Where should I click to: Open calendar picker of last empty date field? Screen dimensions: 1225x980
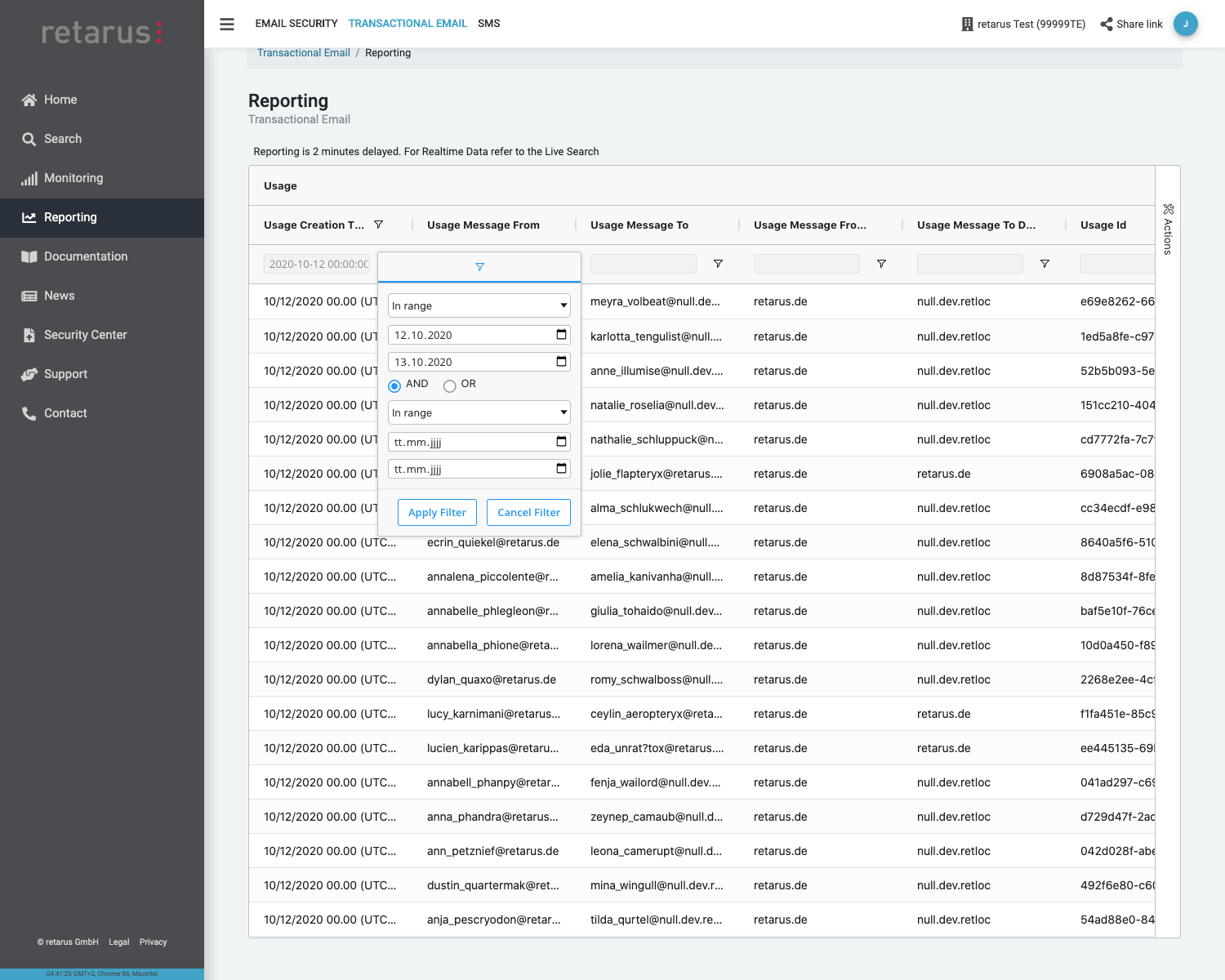pos(561,469)
